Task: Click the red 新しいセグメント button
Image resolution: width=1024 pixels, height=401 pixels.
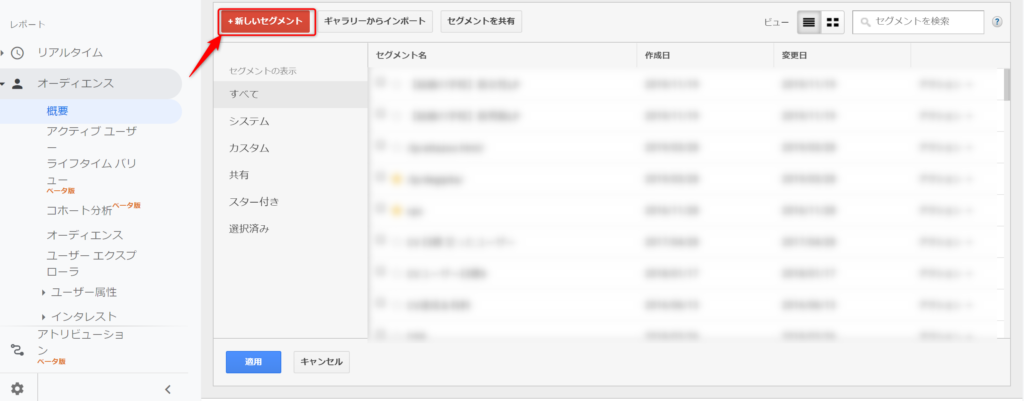Action: (x=265, y=22)
